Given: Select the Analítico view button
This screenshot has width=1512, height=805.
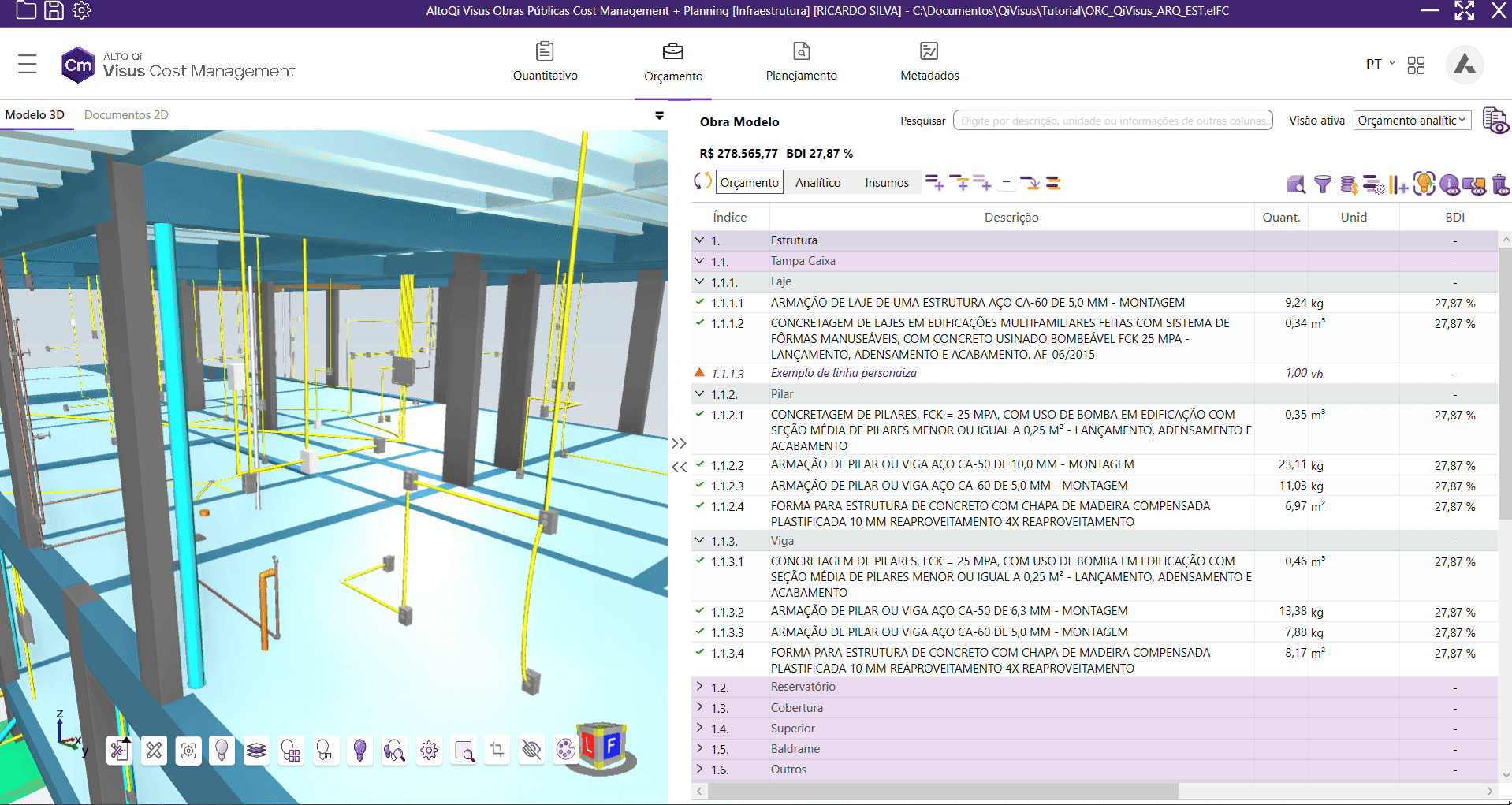Looking at the screenshot, I should (x=817, y=183).
